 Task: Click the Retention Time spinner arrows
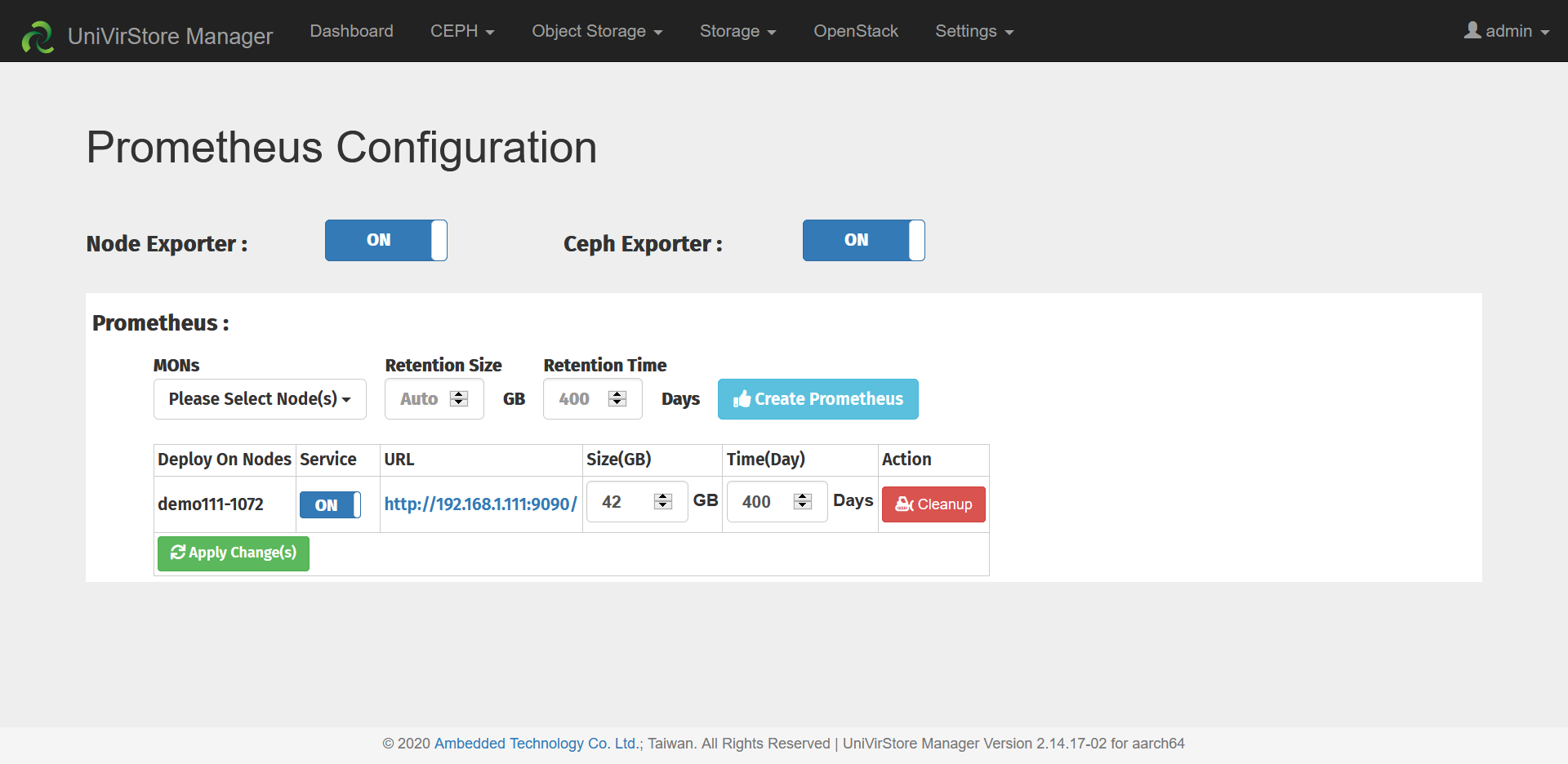tap(617, 398)
